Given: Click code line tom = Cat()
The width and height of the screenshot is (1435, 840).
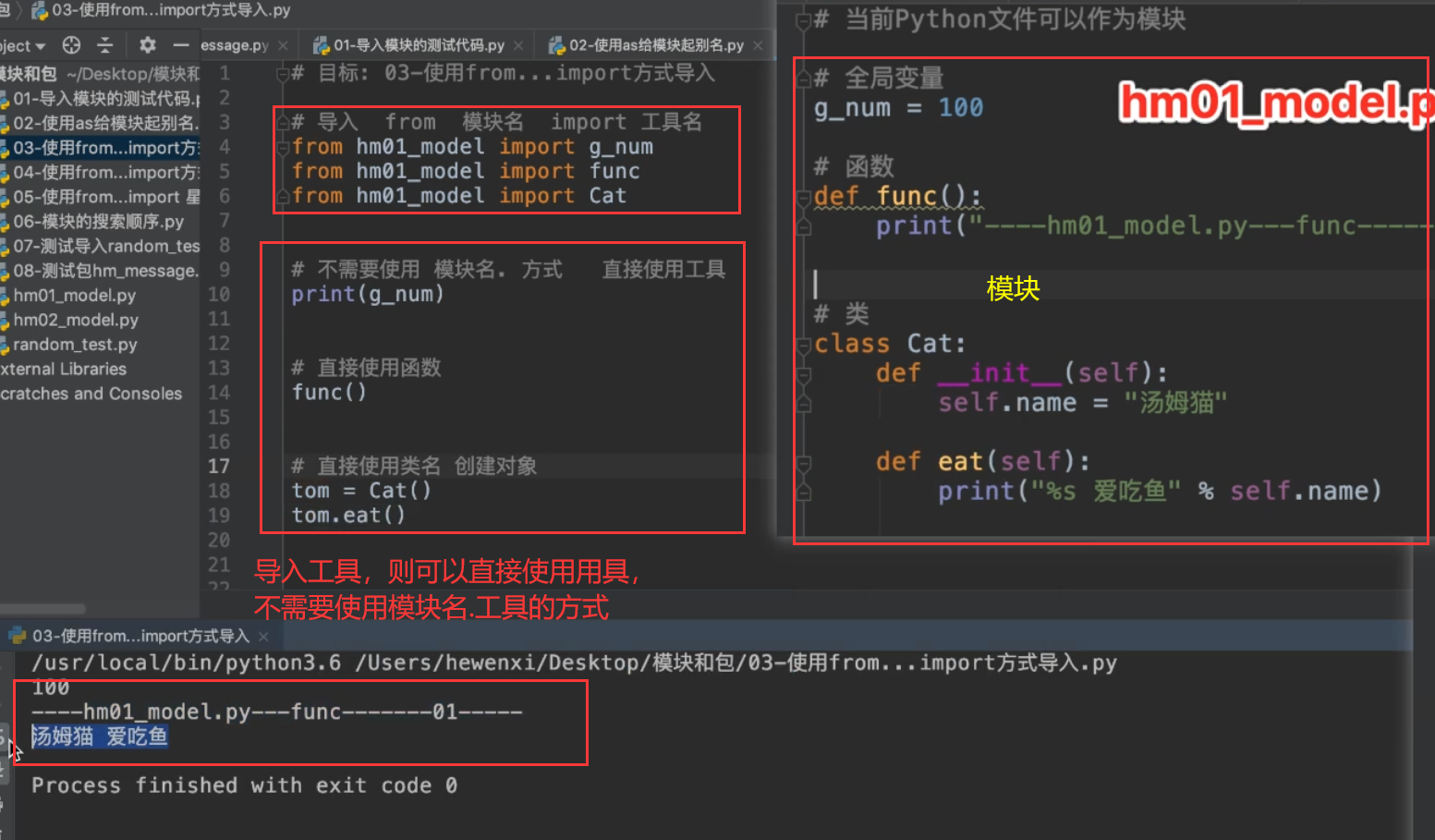Looking at the screenshot, I should 361,491.
